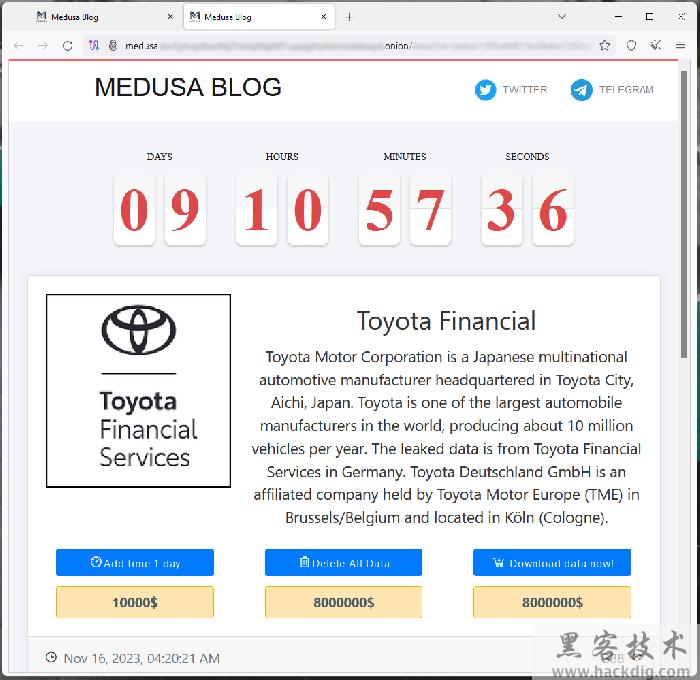Close the active Medusa Blog tab
700x680 pixels.
click(324, 17)
